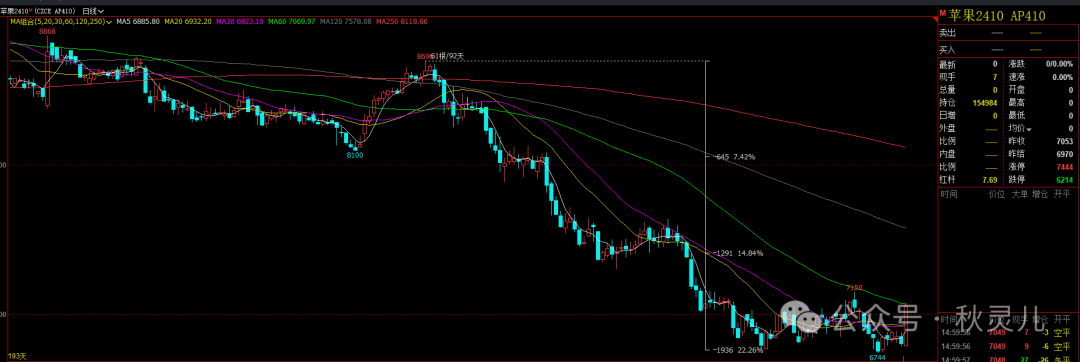The image size is (1080, 362).
Task: Click the 涨跌 value 0/0.00%
Action: pyautogui.click(x=1059, y=63)
